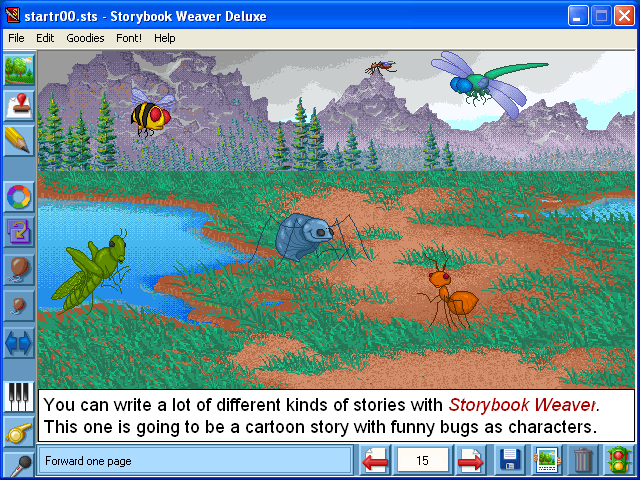Screen dimensions: 640x480
Task: Click the trash can delete icon
Action: [x=583, y=461]
